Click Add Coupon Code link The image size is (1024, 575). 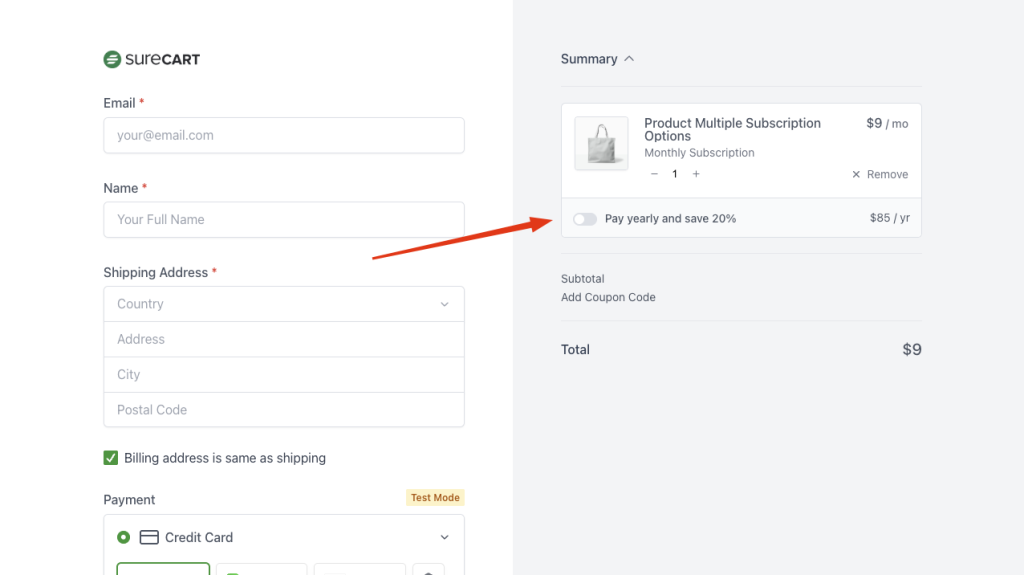(608, 297)
